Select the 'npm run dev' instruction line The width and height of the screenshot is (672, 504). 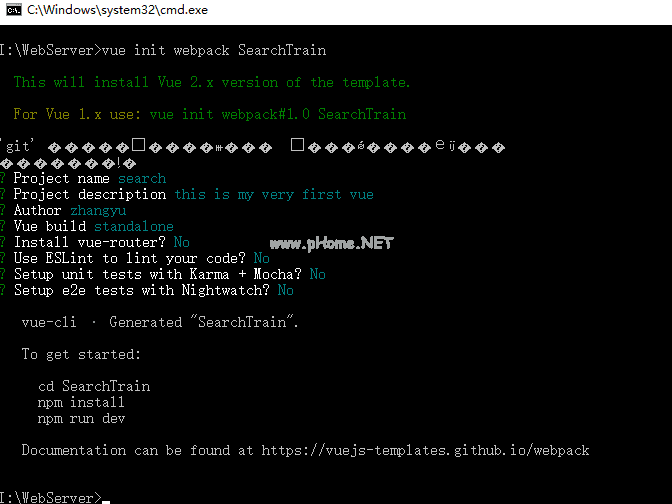(x=81, y=418)
